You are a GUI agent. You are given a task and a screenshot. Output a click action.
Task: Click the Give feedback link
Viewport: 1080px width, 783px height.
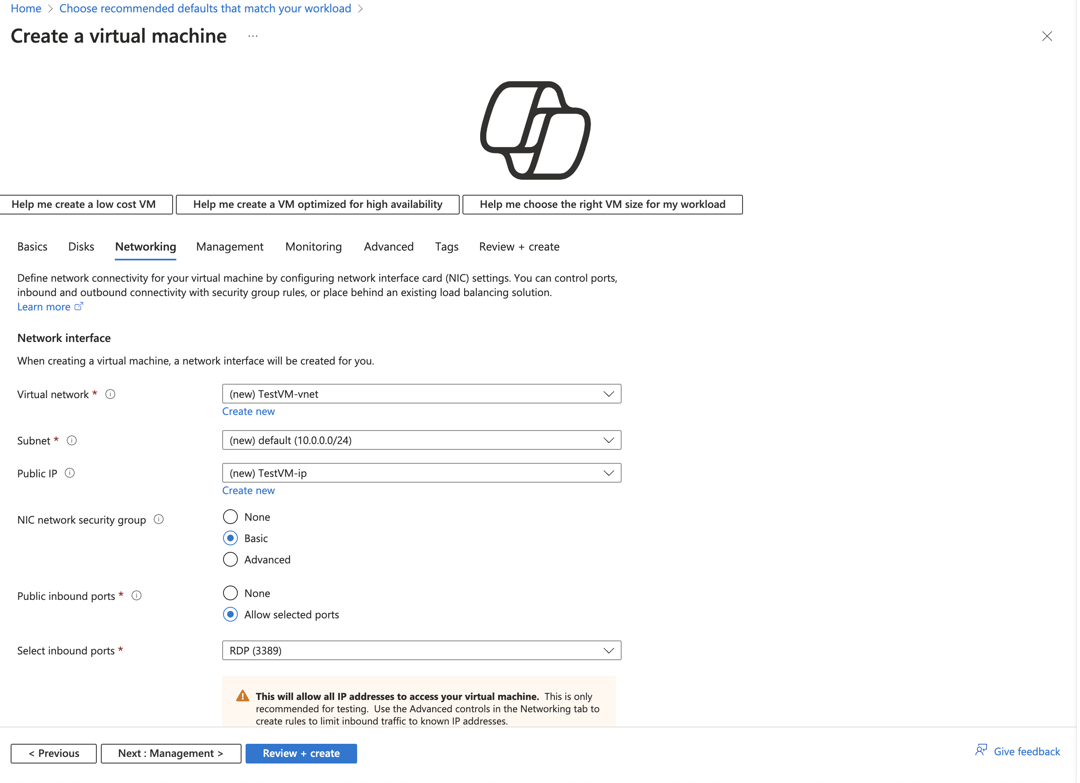tap(1026, 751)
